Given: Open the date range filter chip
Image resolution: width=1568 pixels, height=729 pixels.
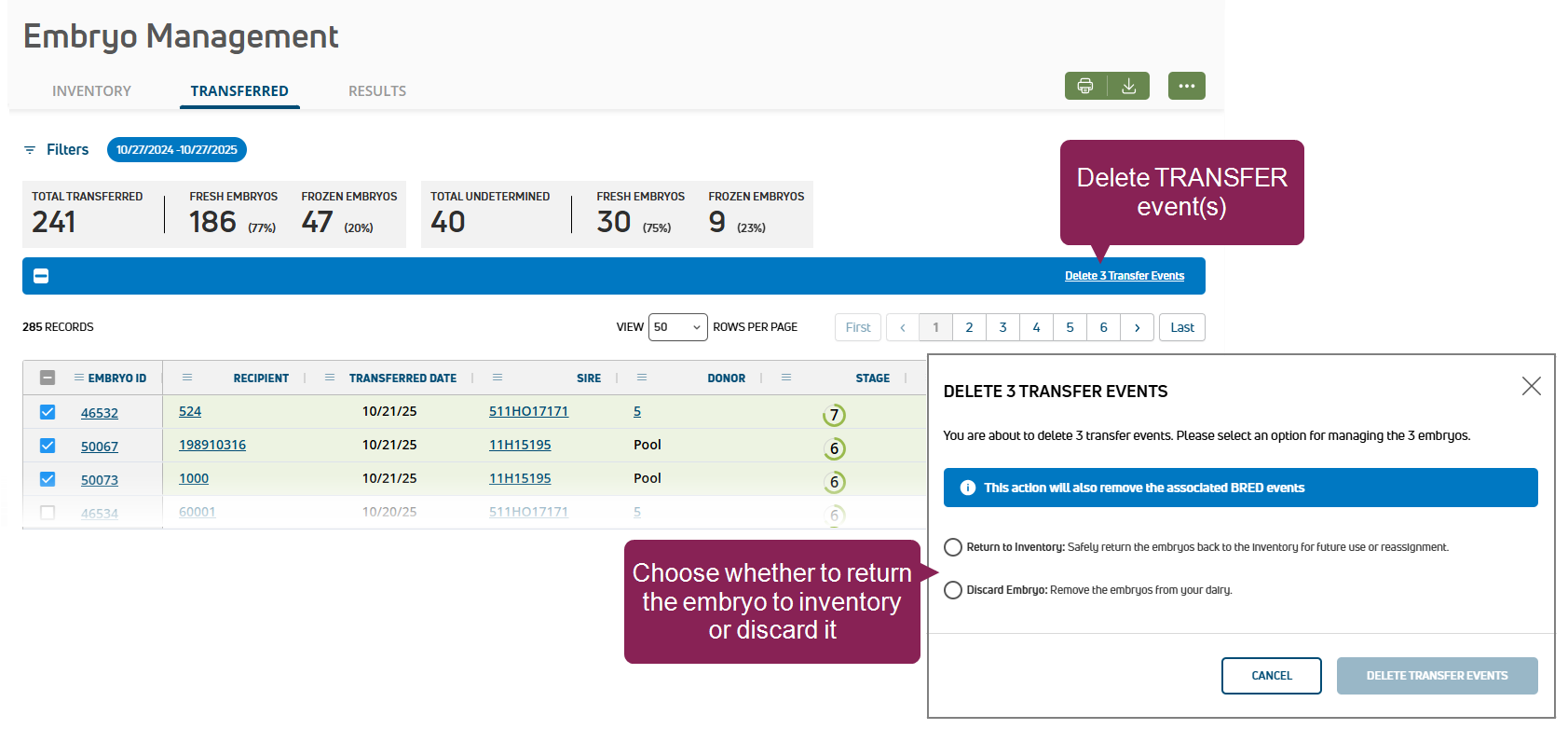Looking at the screenshot, I should click(176, 149).
